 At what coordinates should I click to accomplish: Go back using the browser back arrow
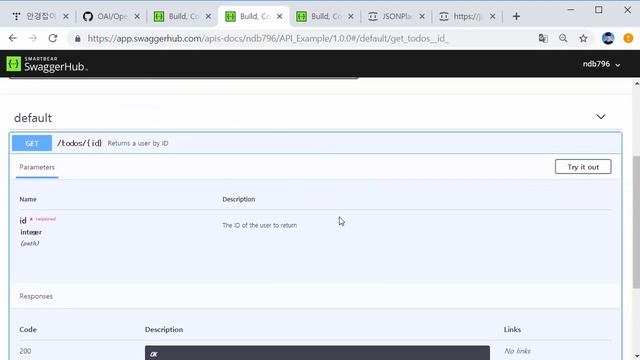(x=13, y=38)
